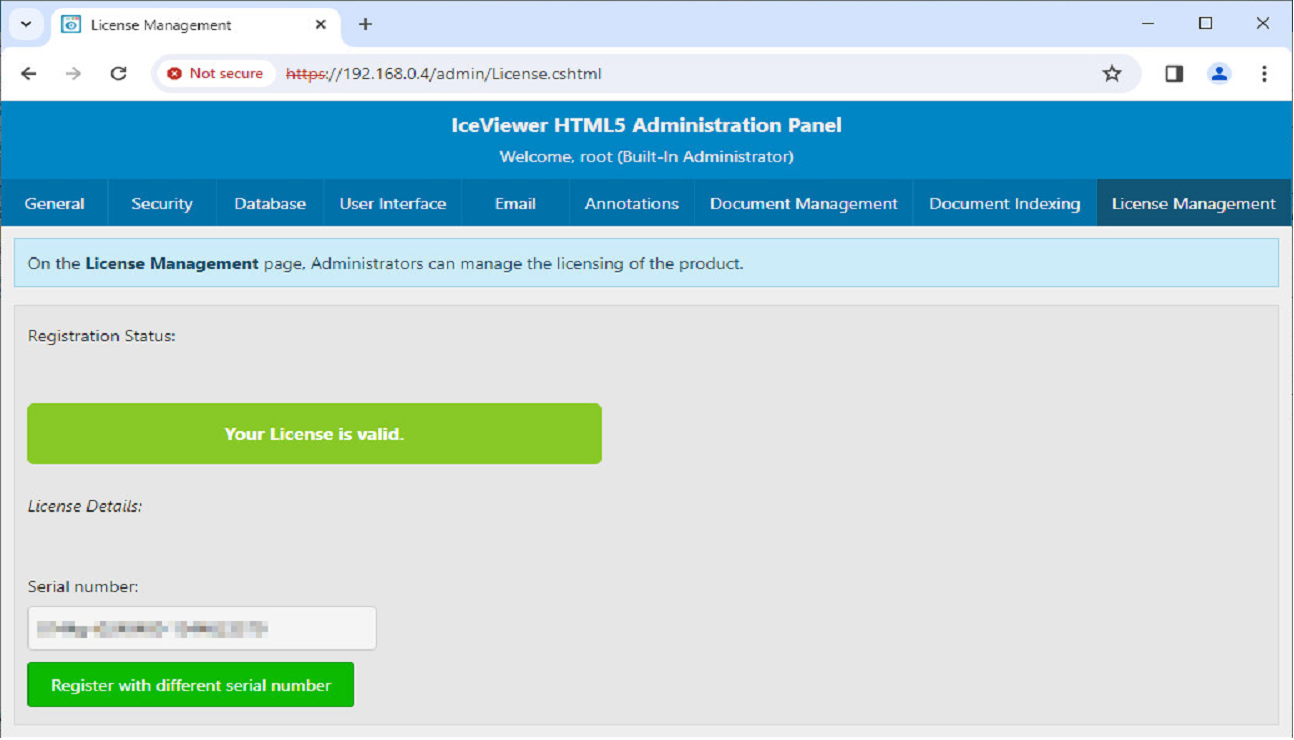The height and width of the screenshot is (740, 1294).
Task: Click the browser forward arrow
Action: click(73, 73)
